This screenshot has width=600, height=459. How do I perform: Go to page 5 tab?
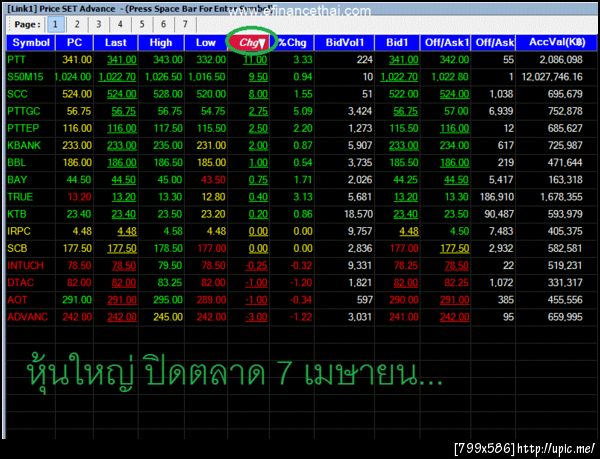142,24
